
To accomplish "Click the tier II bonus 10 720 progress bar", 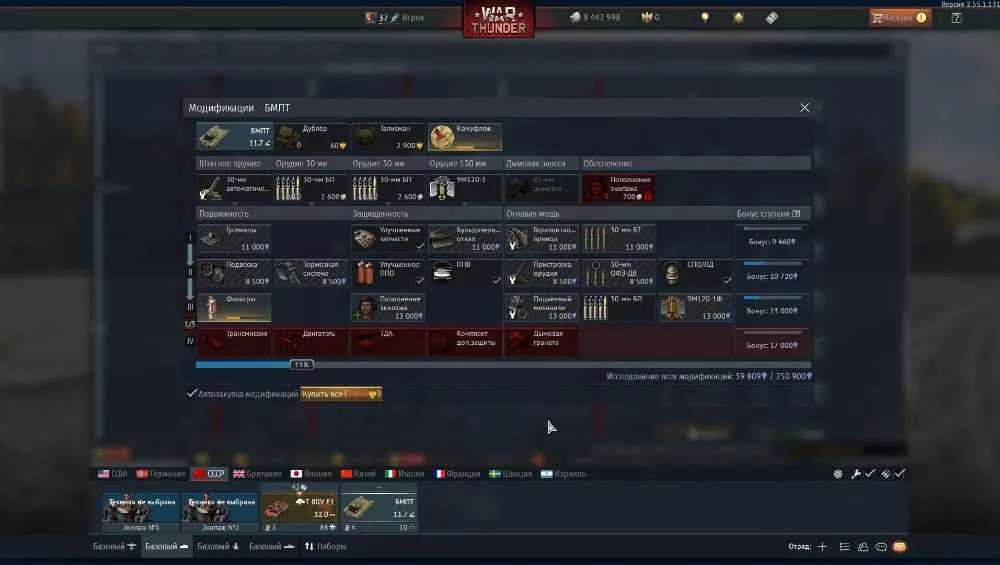I will click(772, 263).
